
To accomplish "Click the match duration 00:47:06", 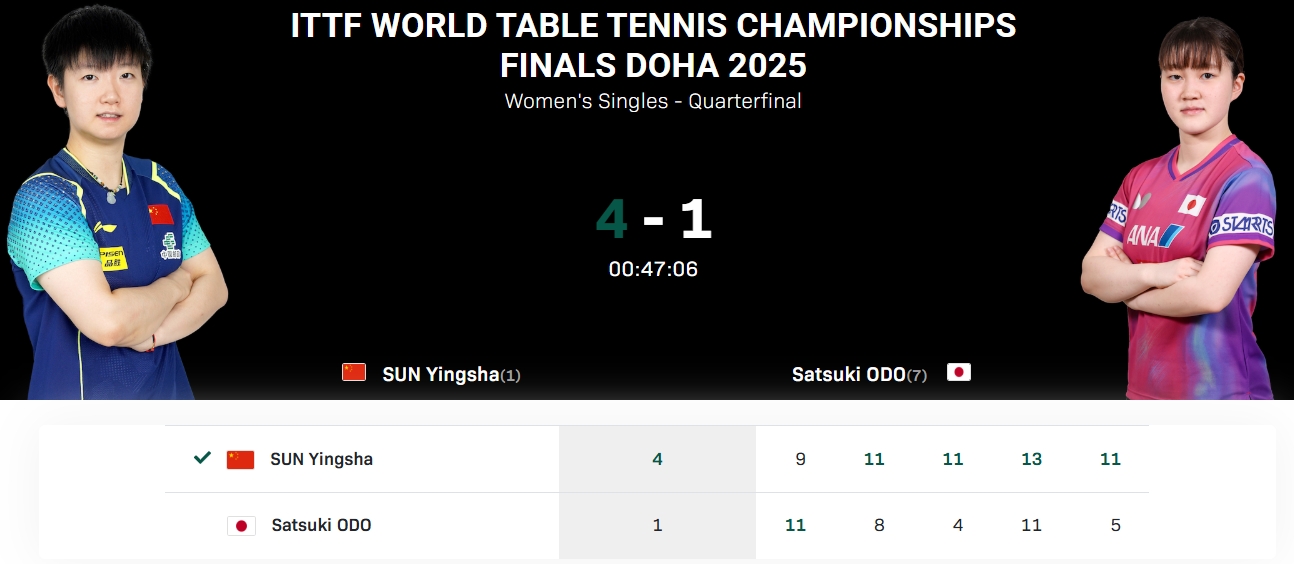I will (x=653, y=269).
